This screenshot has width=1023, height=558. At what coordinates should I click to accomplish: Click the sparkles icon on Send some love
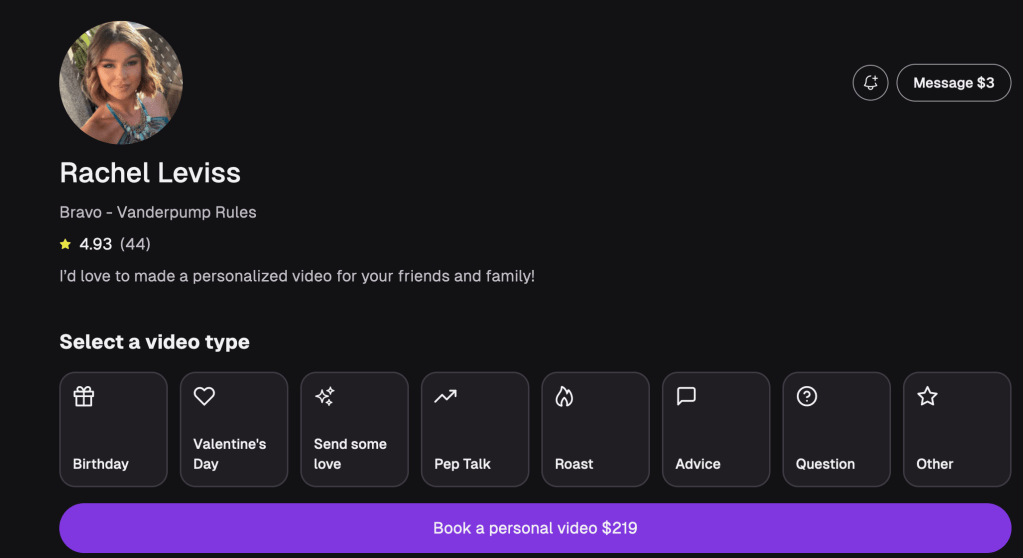[325, 397]
